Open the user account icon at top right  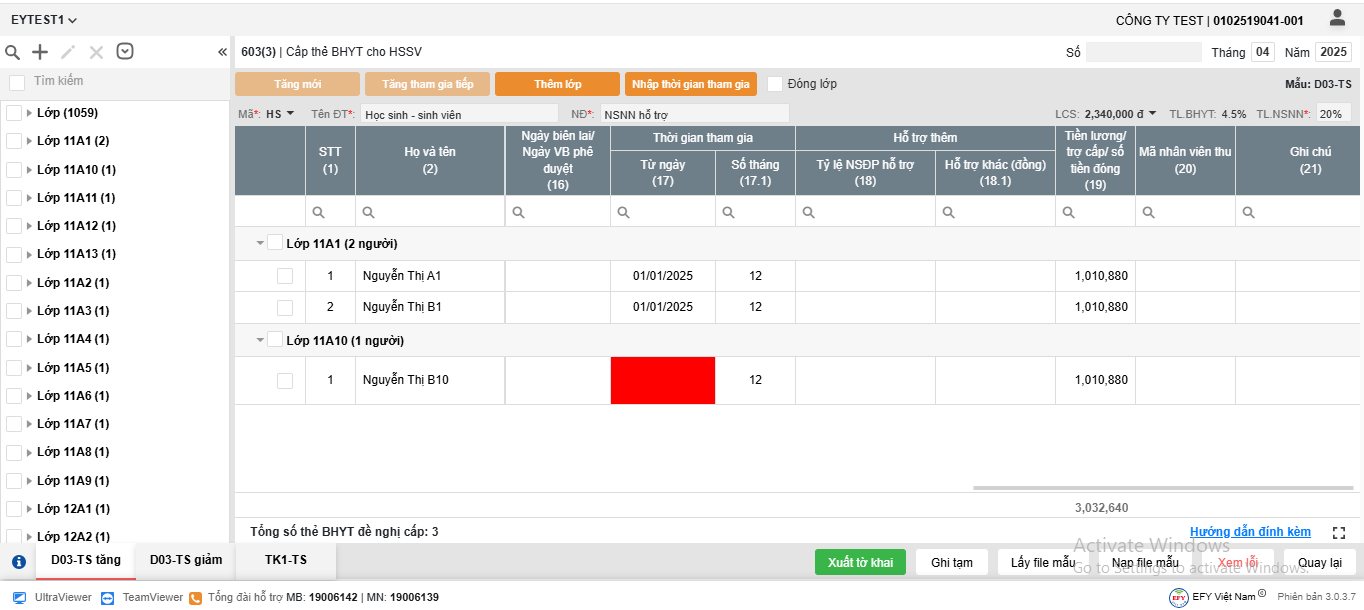pos(1337,18)
